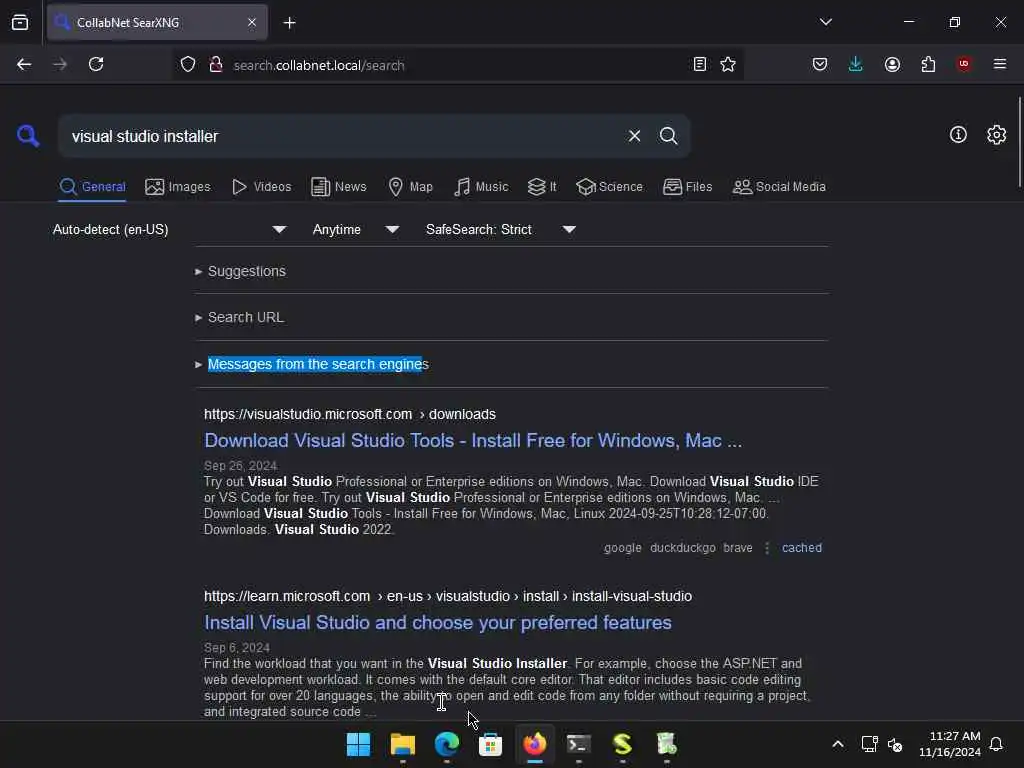The height and width of the screenshot is (768, 1024).
Task: Reload the current page
Action: [x=96, y=64]
